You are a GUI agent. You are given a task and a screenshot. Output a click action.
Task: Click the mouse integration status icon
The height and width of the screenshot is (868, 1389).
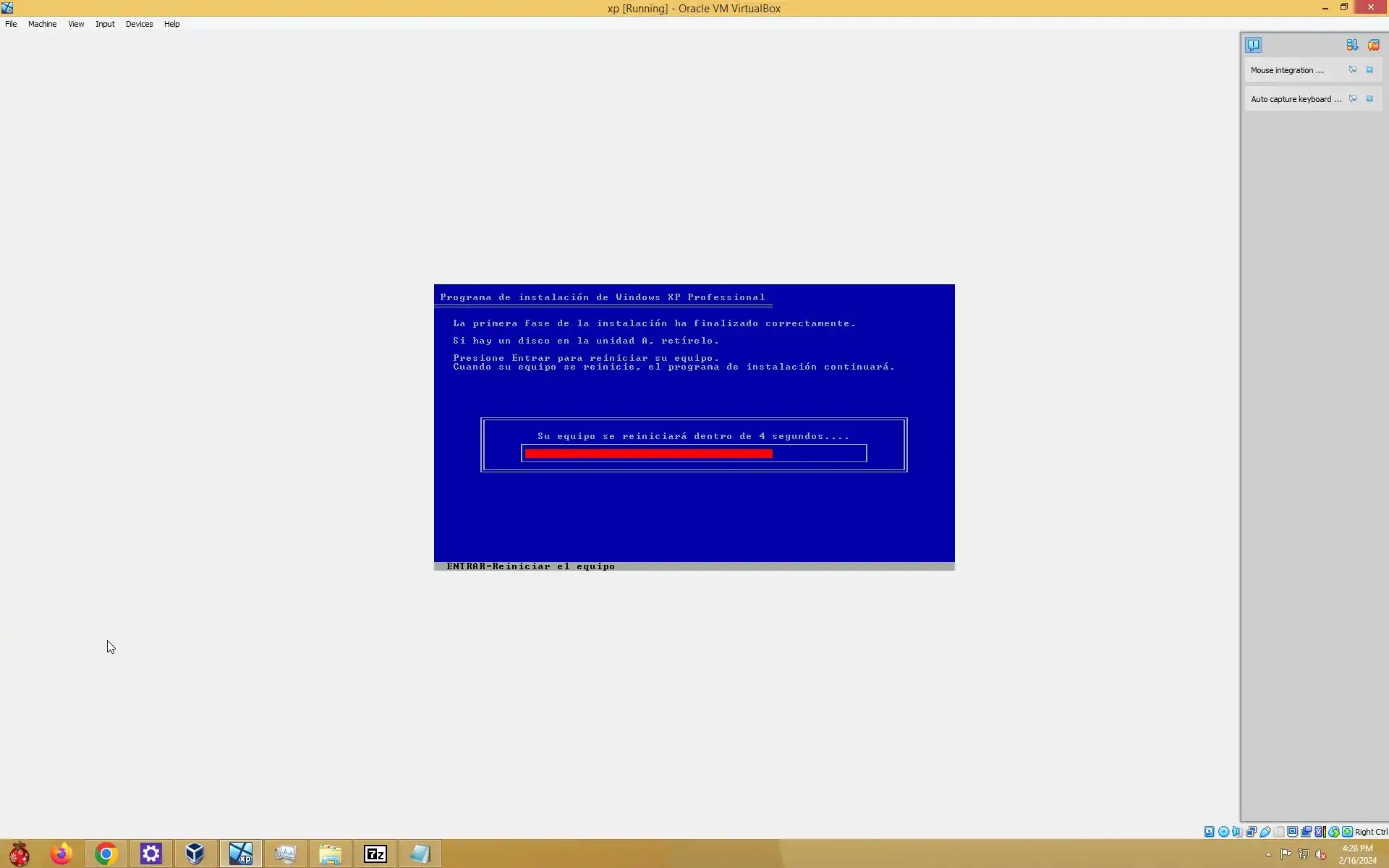pos(1333,832)
